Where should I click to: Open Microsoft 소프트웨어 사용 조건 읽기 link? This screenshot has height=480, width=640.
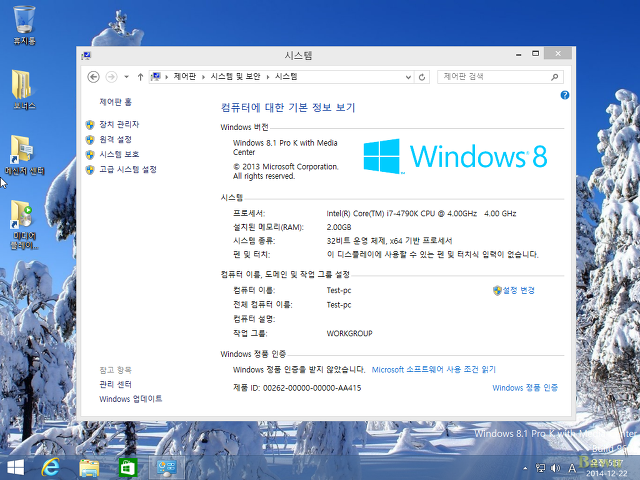pos(433,369)
